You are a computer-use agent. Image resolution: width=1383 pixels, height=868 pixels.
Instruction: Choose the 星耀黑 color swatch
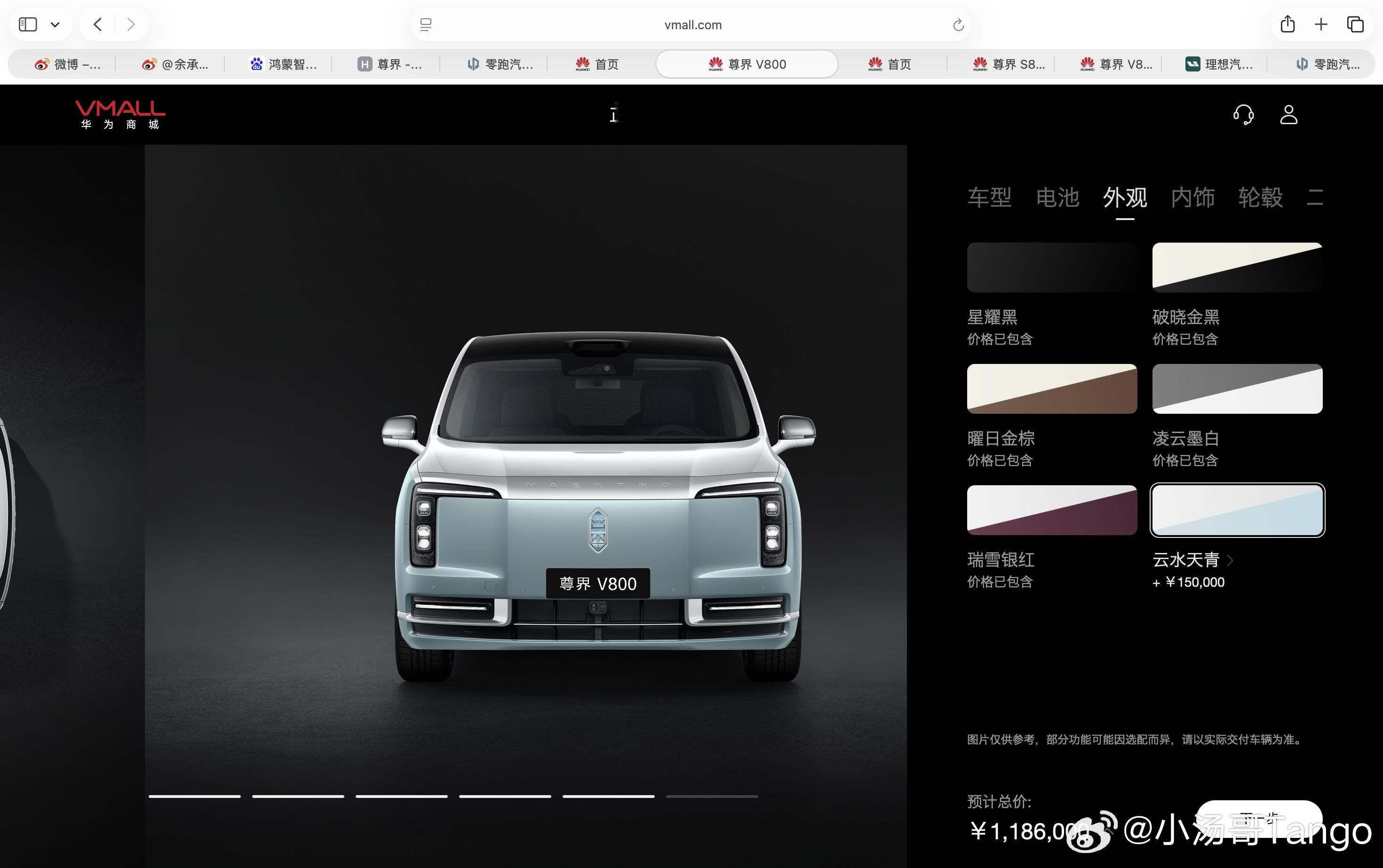[1052, 268]
